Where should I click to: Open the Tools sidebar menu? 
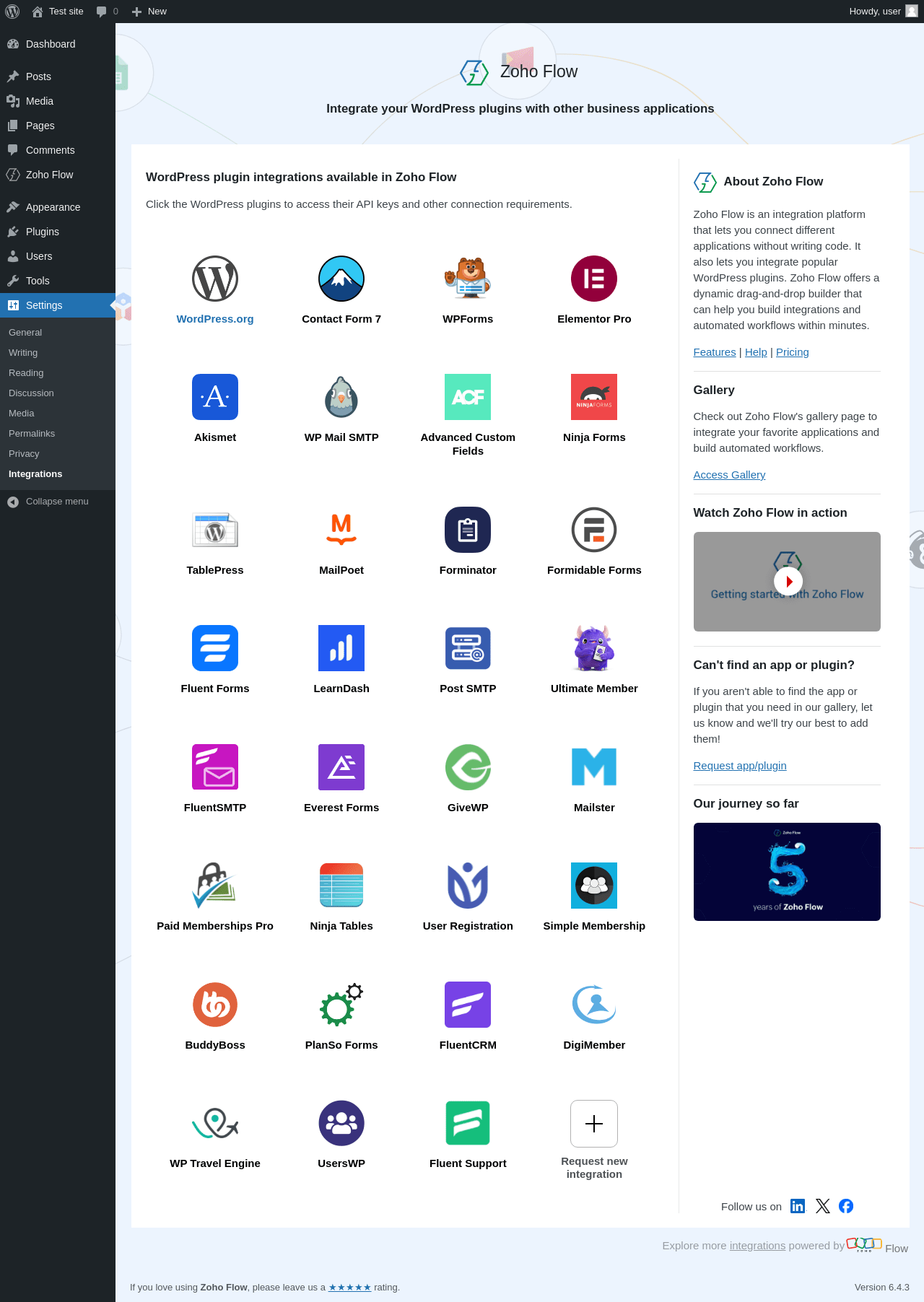pyautogui.click(x=58, y=281)
